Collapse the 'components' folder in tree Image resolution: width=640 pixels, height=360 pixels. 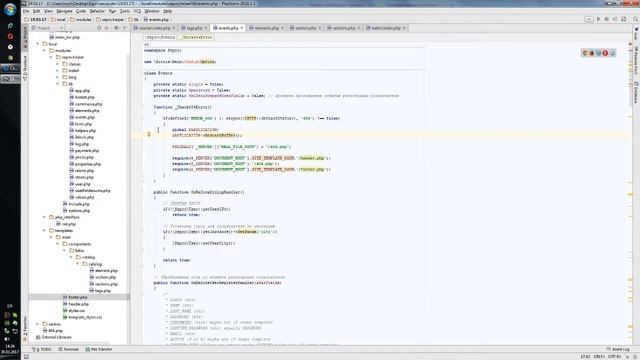tap(58, 244)
